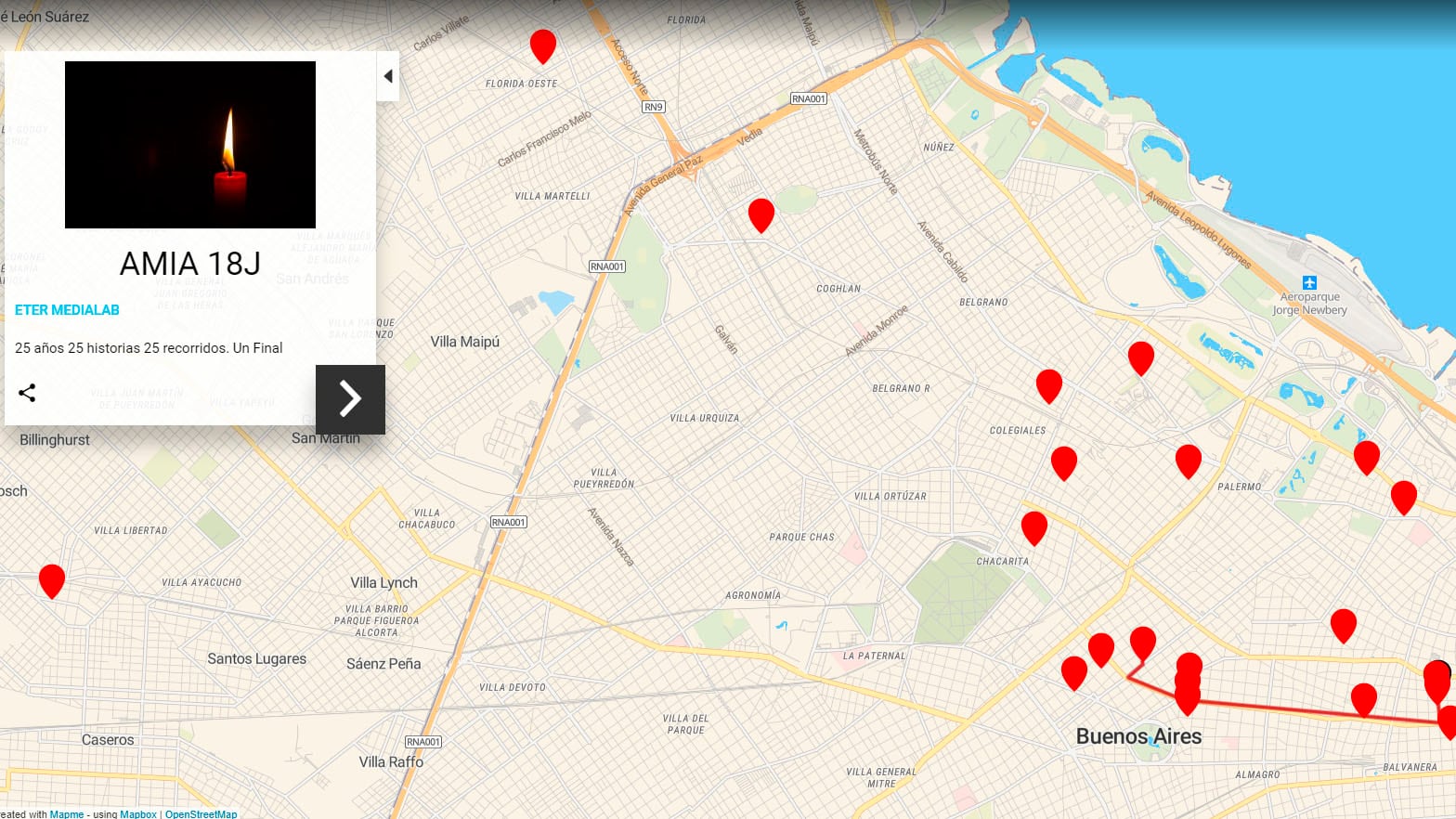Click the Aeroparque Jorge Newbery airport icon
The image size is (1456, 819).
pyautogui.click(x=1309, y=282)
